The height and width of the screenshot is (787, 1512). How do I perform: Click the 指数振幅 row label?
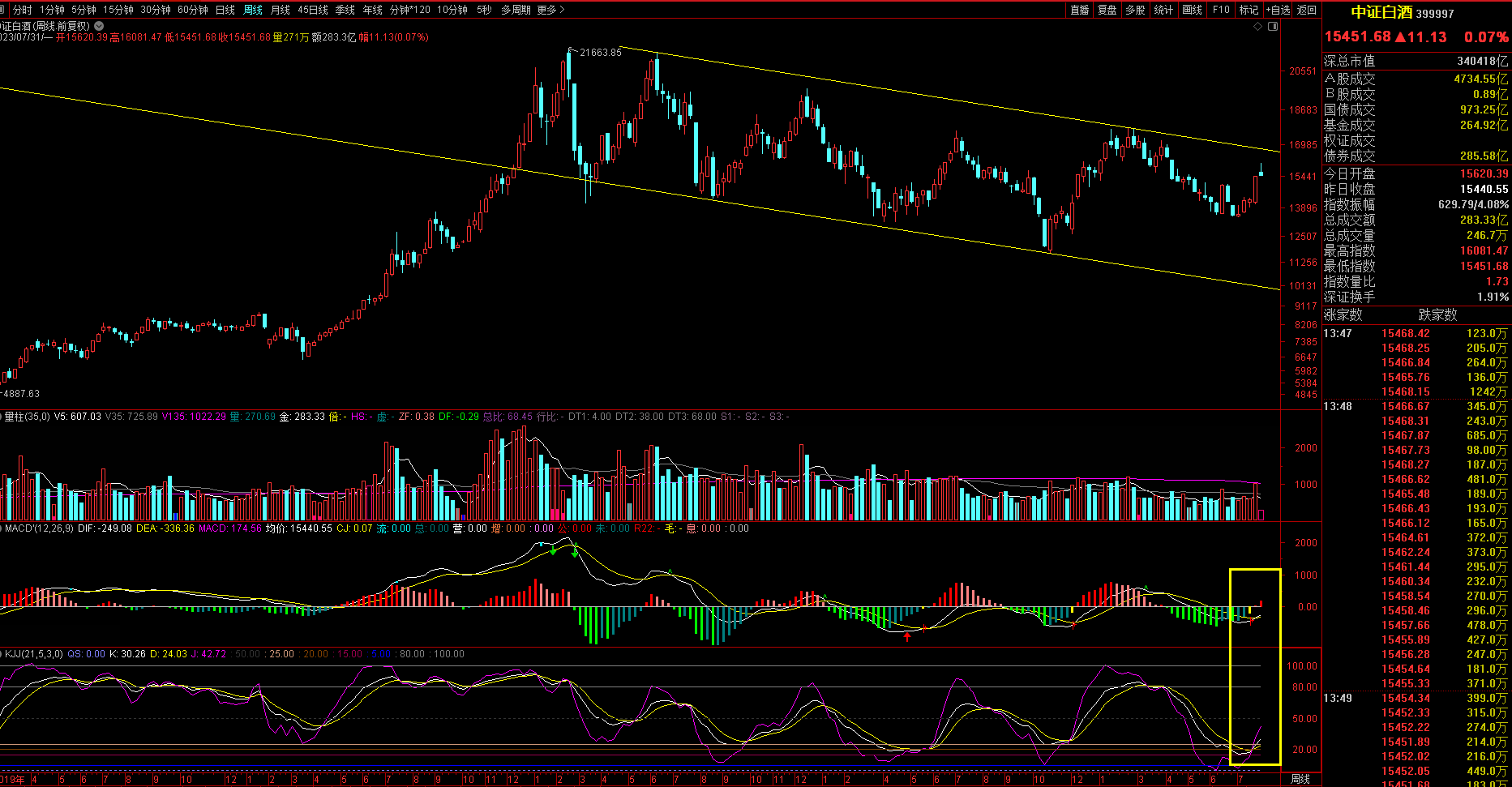(1350, 204)
